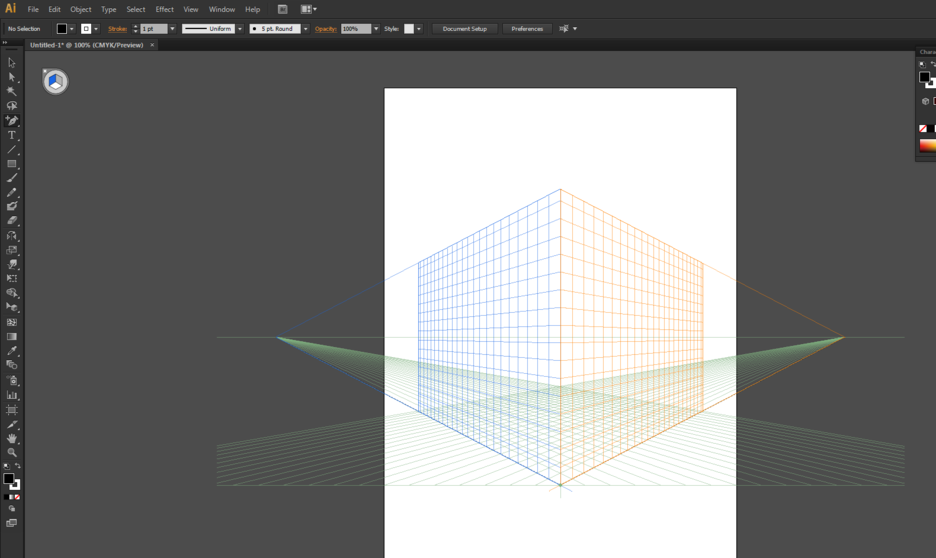Toggle the drawing mode button
Viewport: 936px width, 558px height.
click(x=11, y=509)
